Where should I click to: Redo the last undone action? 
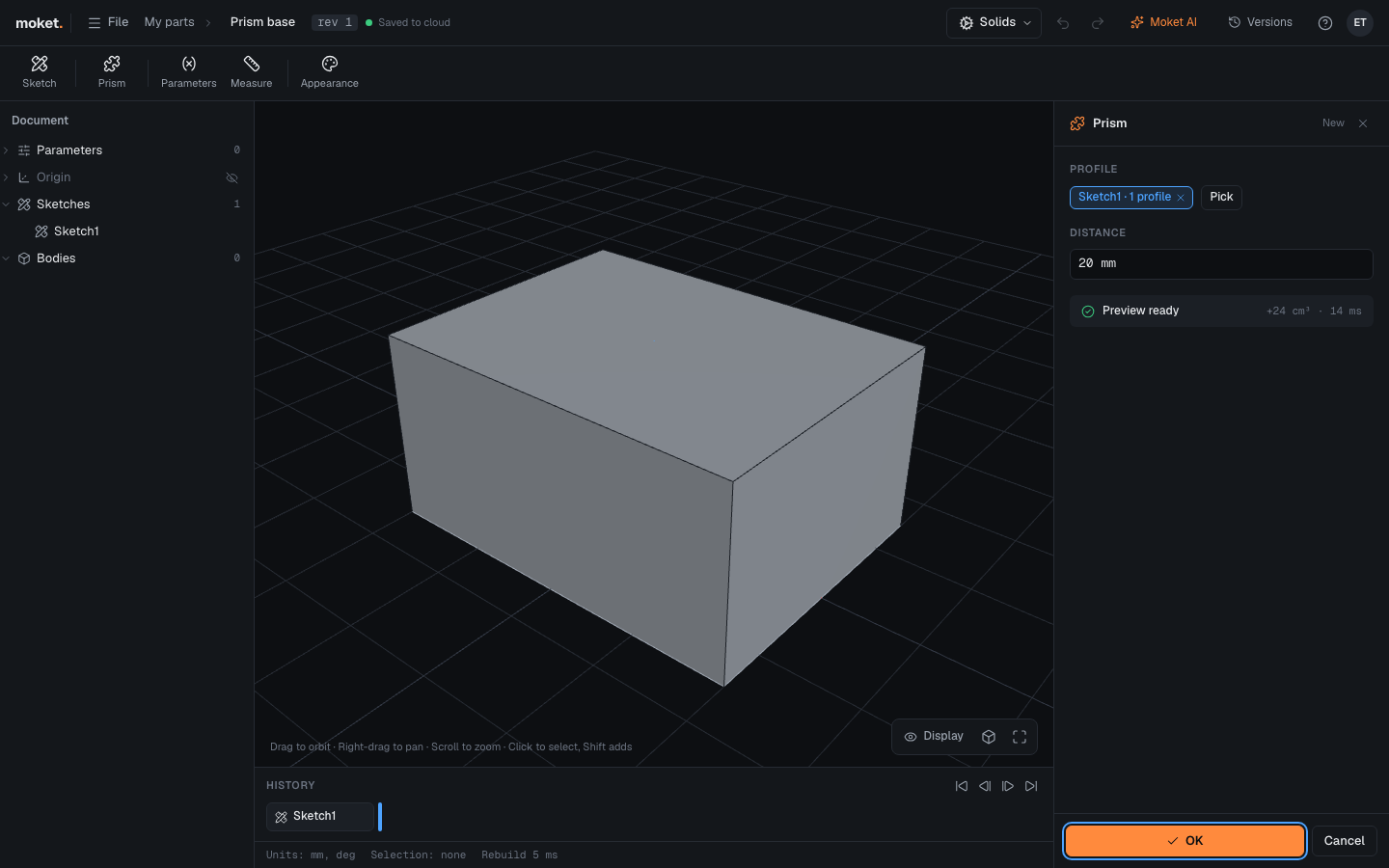pos(1098,23)
